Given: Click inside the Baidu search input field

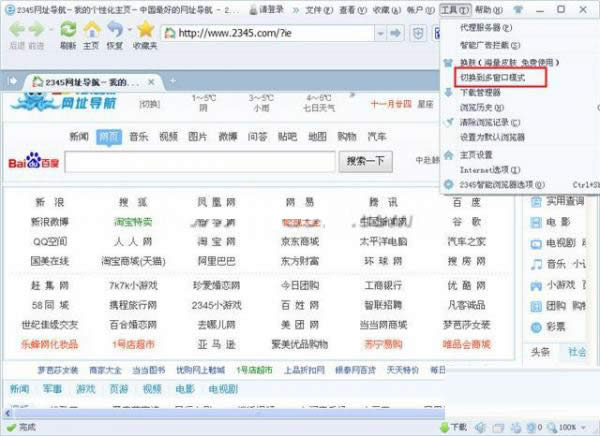Looking at the screenshot, I should (x=200, y=162).
